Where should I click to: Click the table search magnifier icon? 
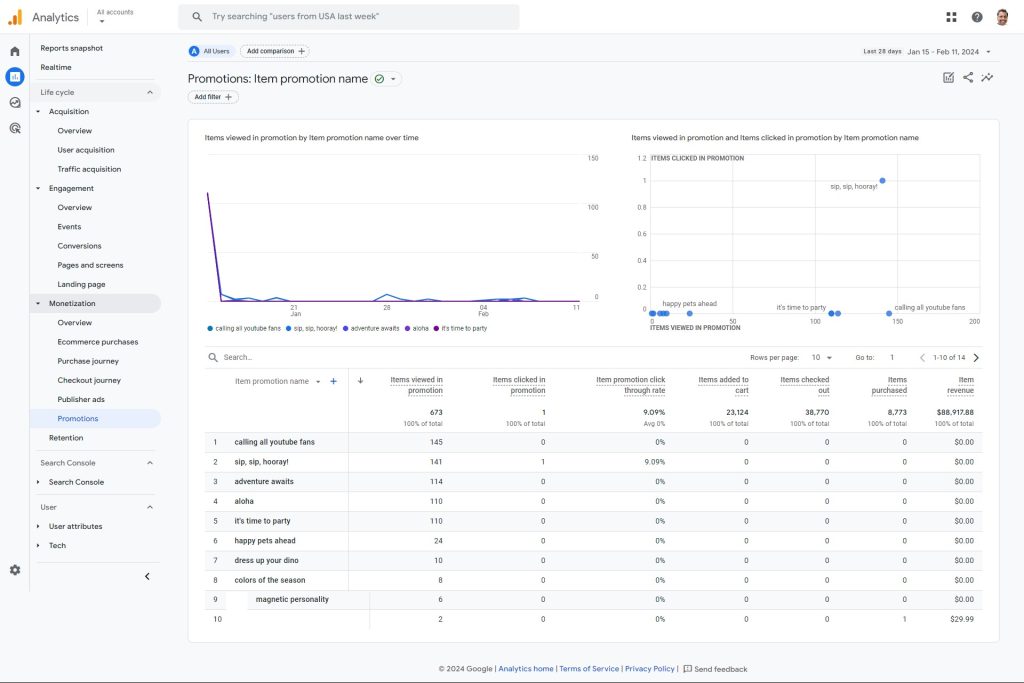(x=213, y=357)
